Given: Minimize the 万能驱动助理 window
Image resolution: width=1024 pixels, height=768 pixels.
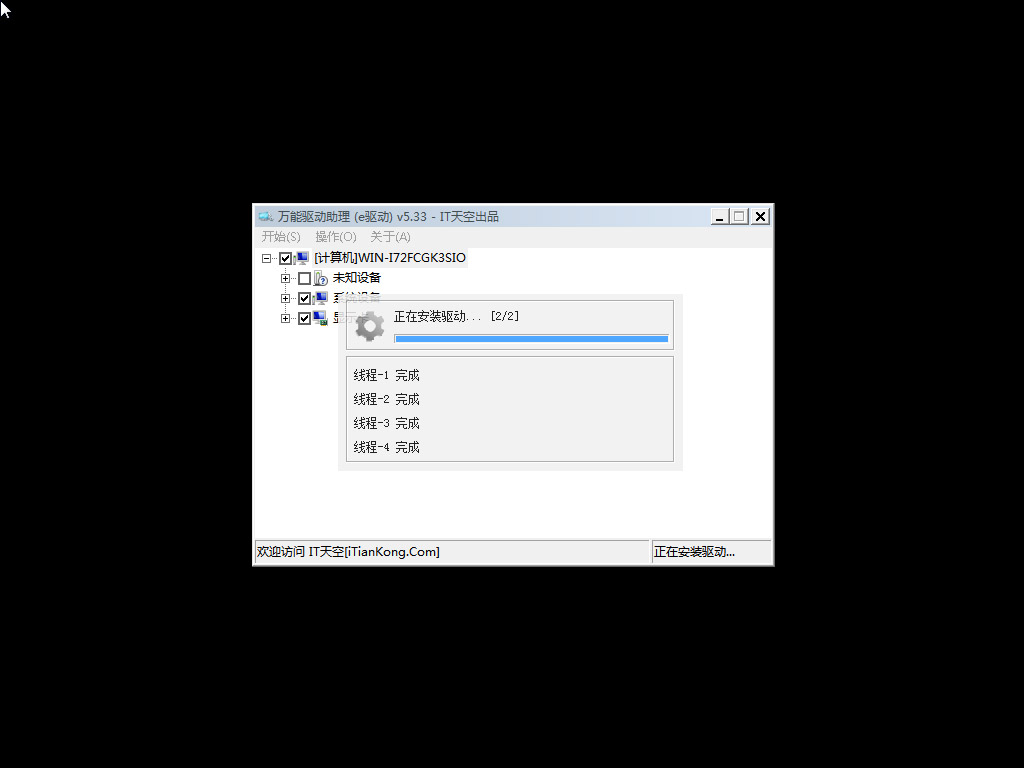Looking at the screenshot, I should (x=720, y=216).
